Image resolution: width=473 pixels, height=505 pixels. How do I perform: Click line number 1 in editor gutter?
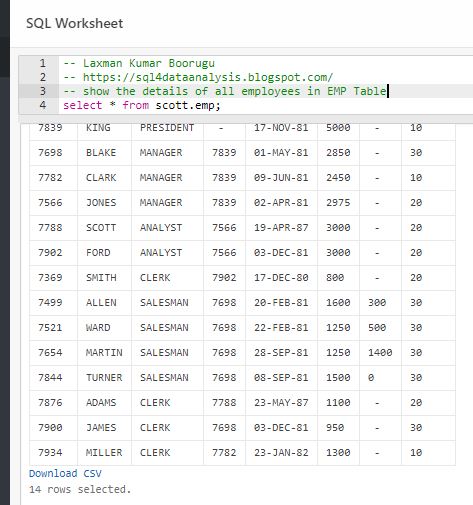43,63
